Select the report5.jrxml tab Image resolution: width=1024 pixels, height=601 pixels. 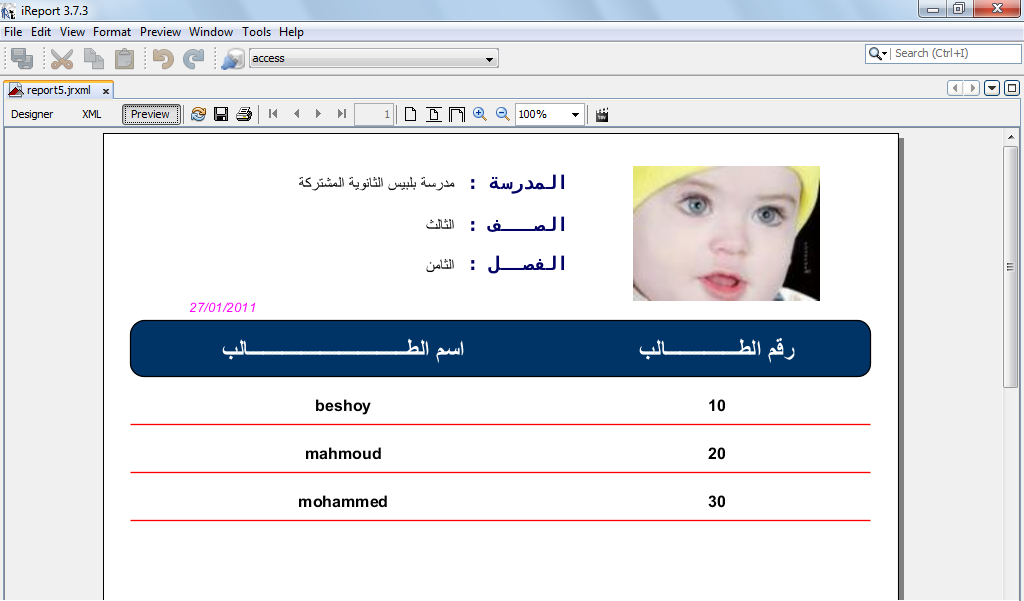(58, 90)
